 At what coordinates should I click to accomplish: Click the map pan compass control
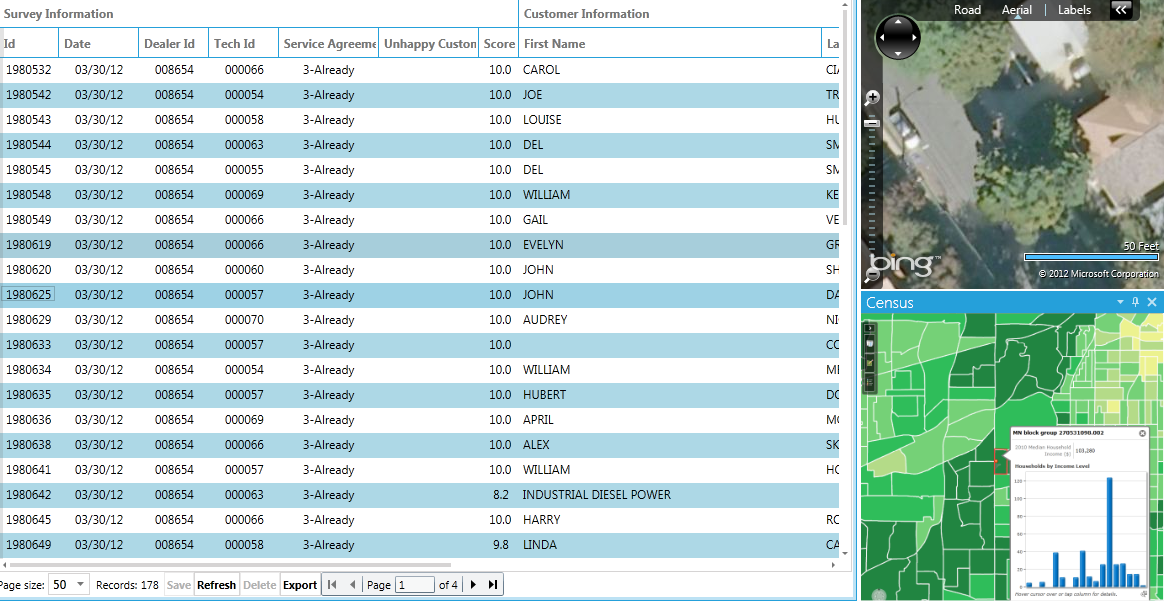tap(896, 39)
